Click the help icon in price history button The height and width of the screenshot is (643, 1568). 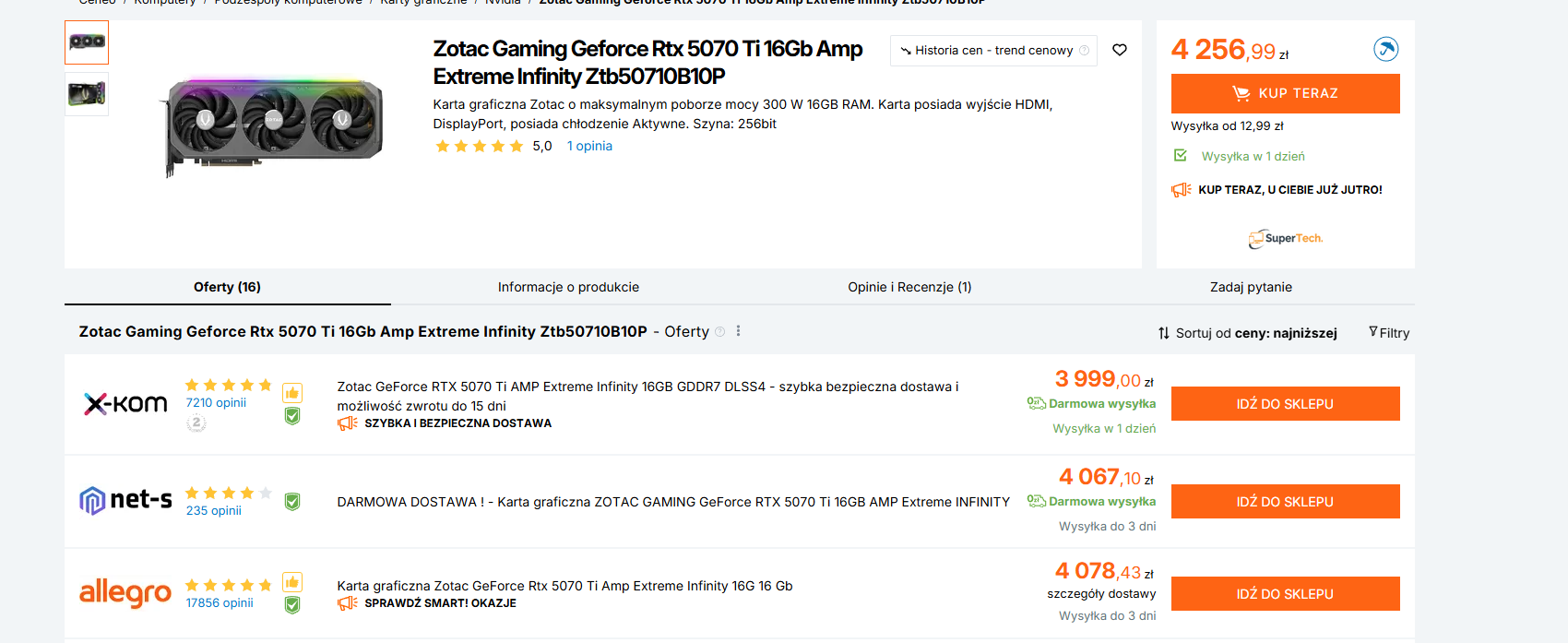1084,51
